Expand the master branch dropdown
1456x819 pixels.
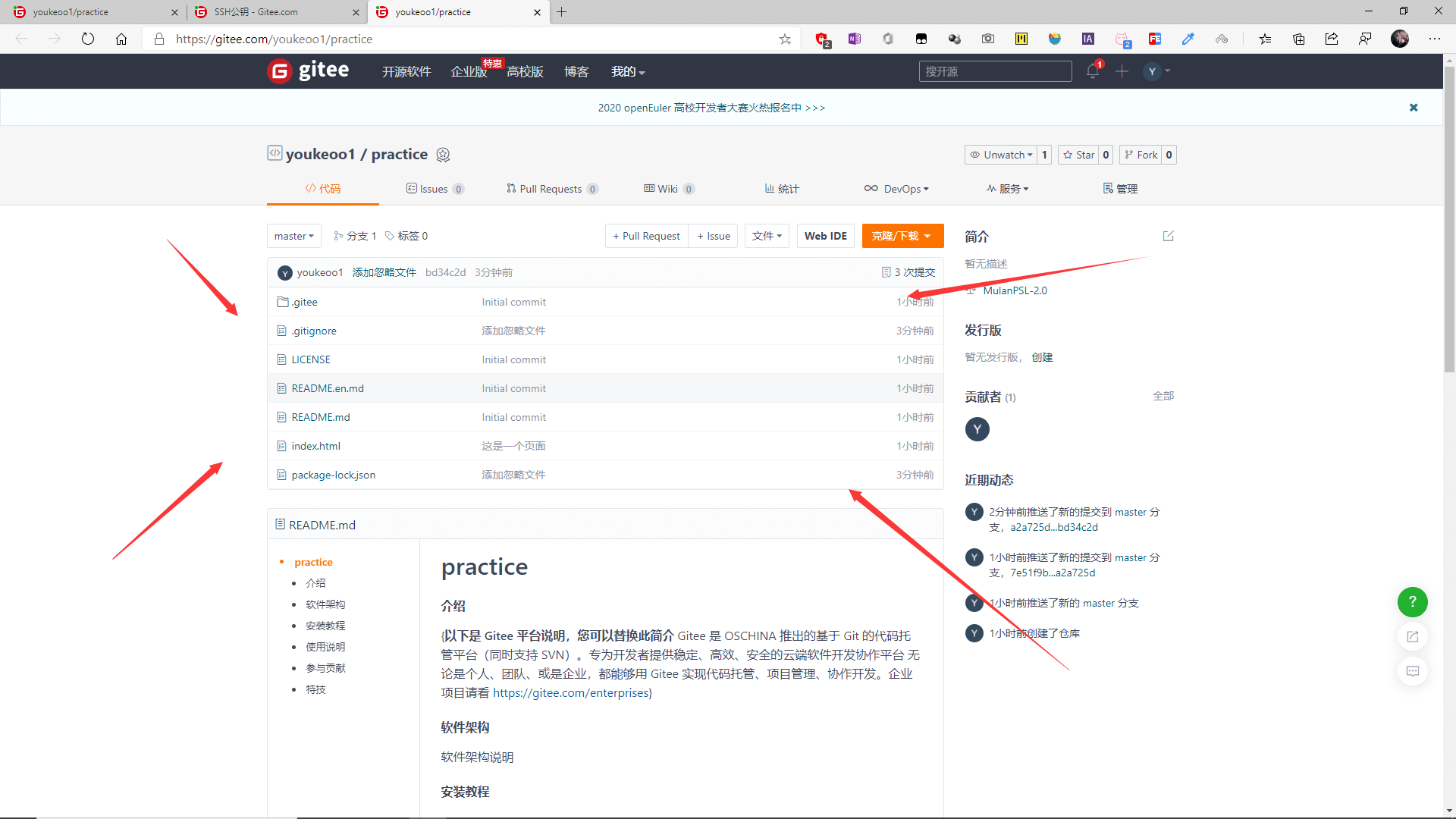294,236
